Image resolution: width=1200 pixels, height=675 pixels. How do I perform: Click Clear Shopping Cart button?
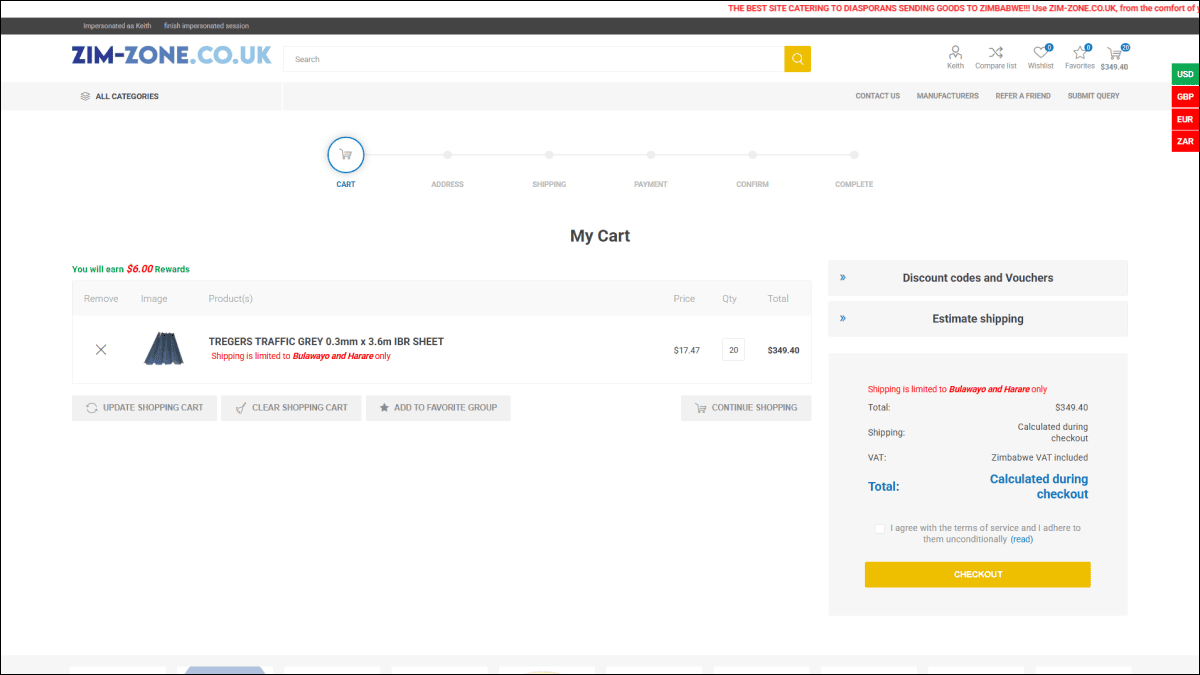tap(291, 408)
